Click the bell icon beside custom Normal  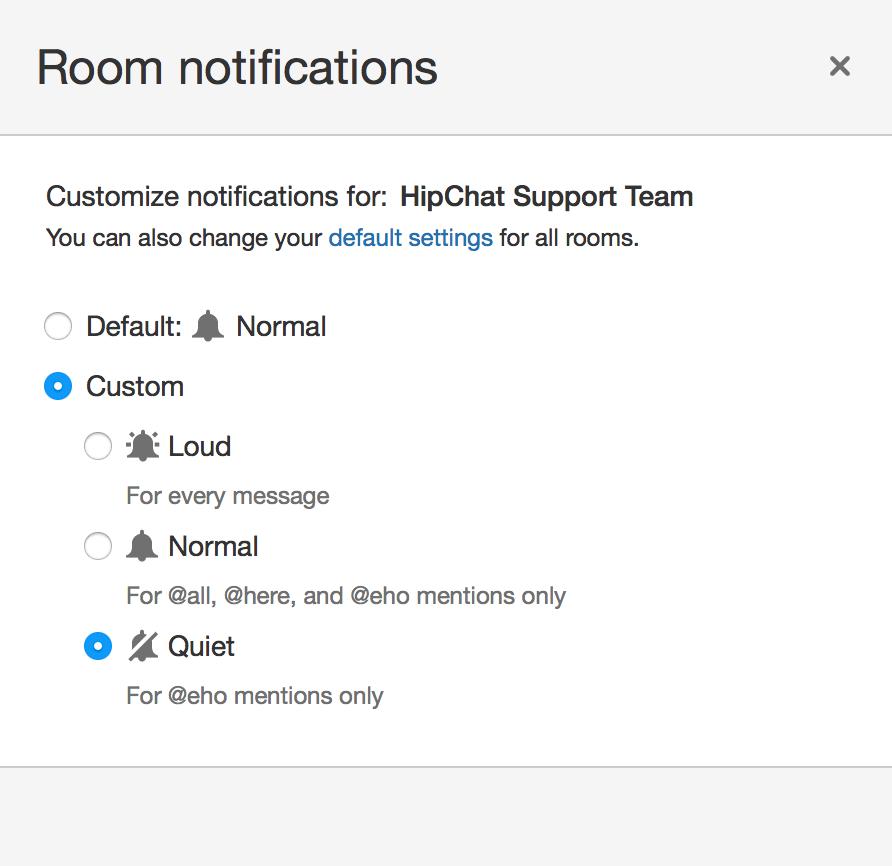142,546
